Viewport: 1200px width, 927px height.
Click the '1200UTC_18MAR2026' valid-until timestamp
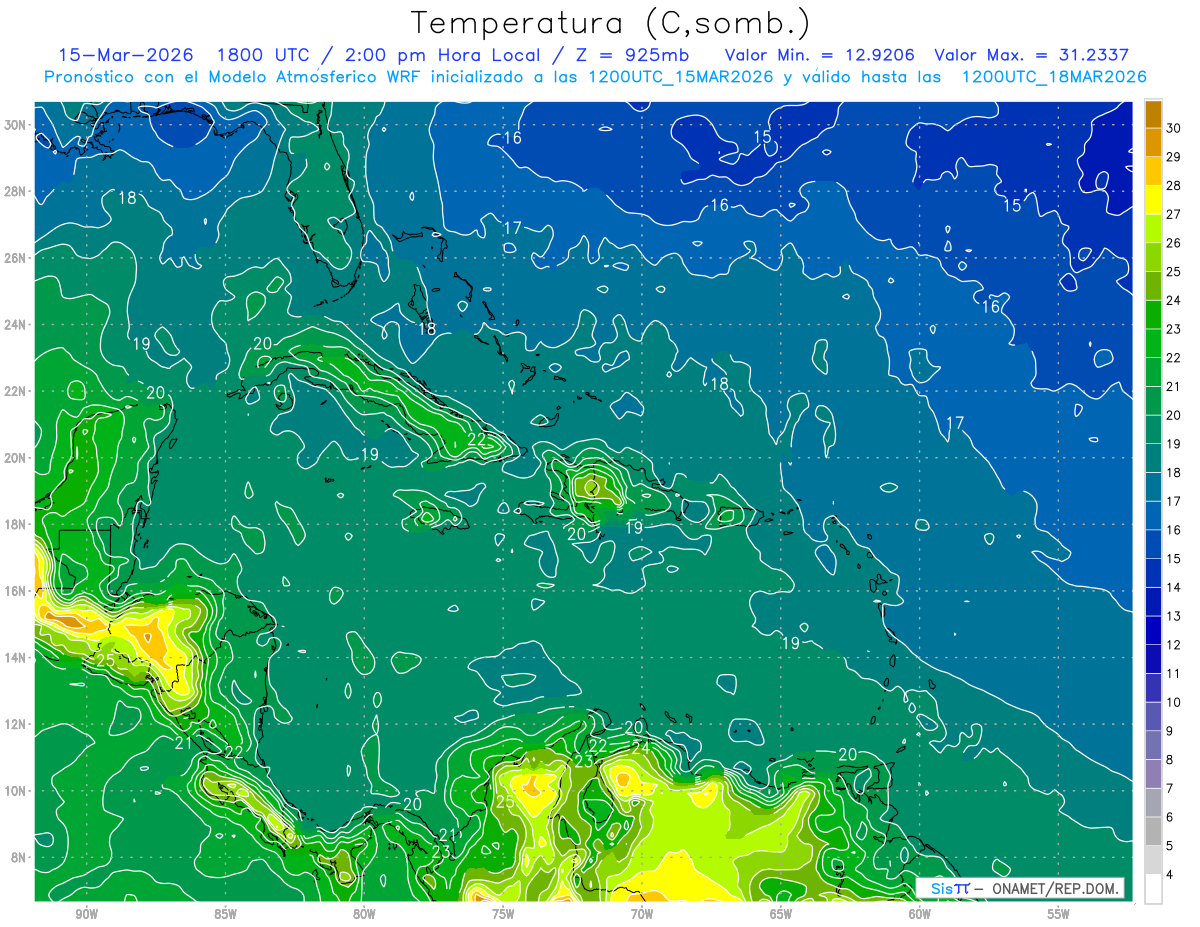1053,77
